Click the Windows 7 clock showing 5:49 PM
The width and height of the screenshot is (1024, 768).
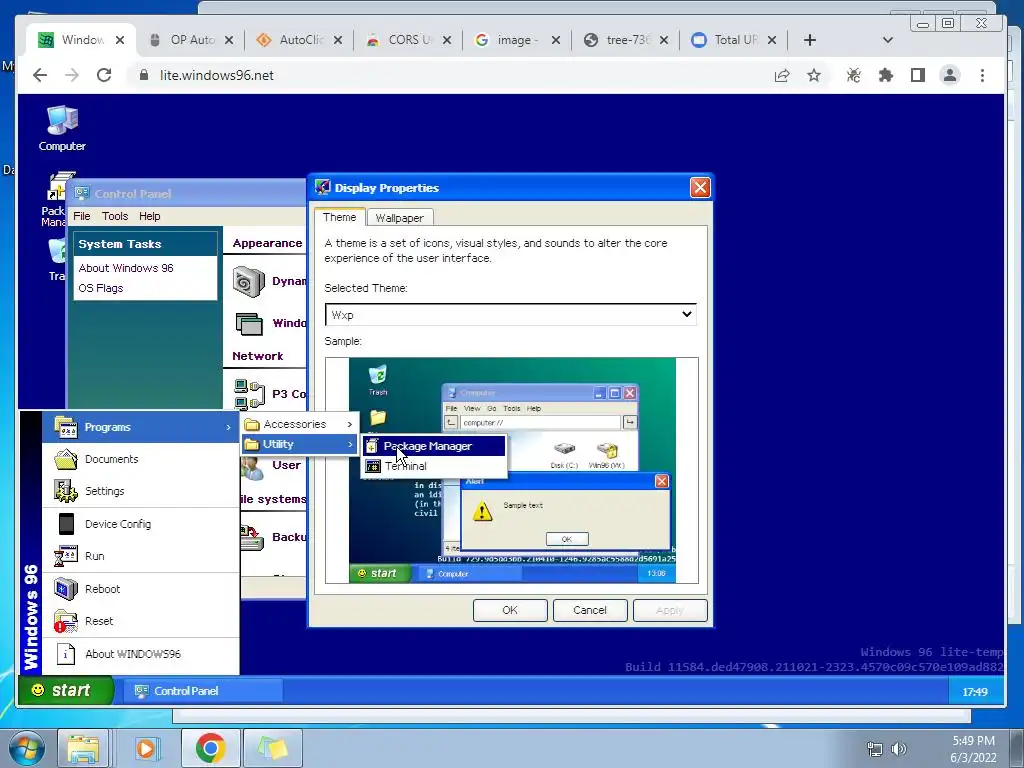(x=973, y=749)
